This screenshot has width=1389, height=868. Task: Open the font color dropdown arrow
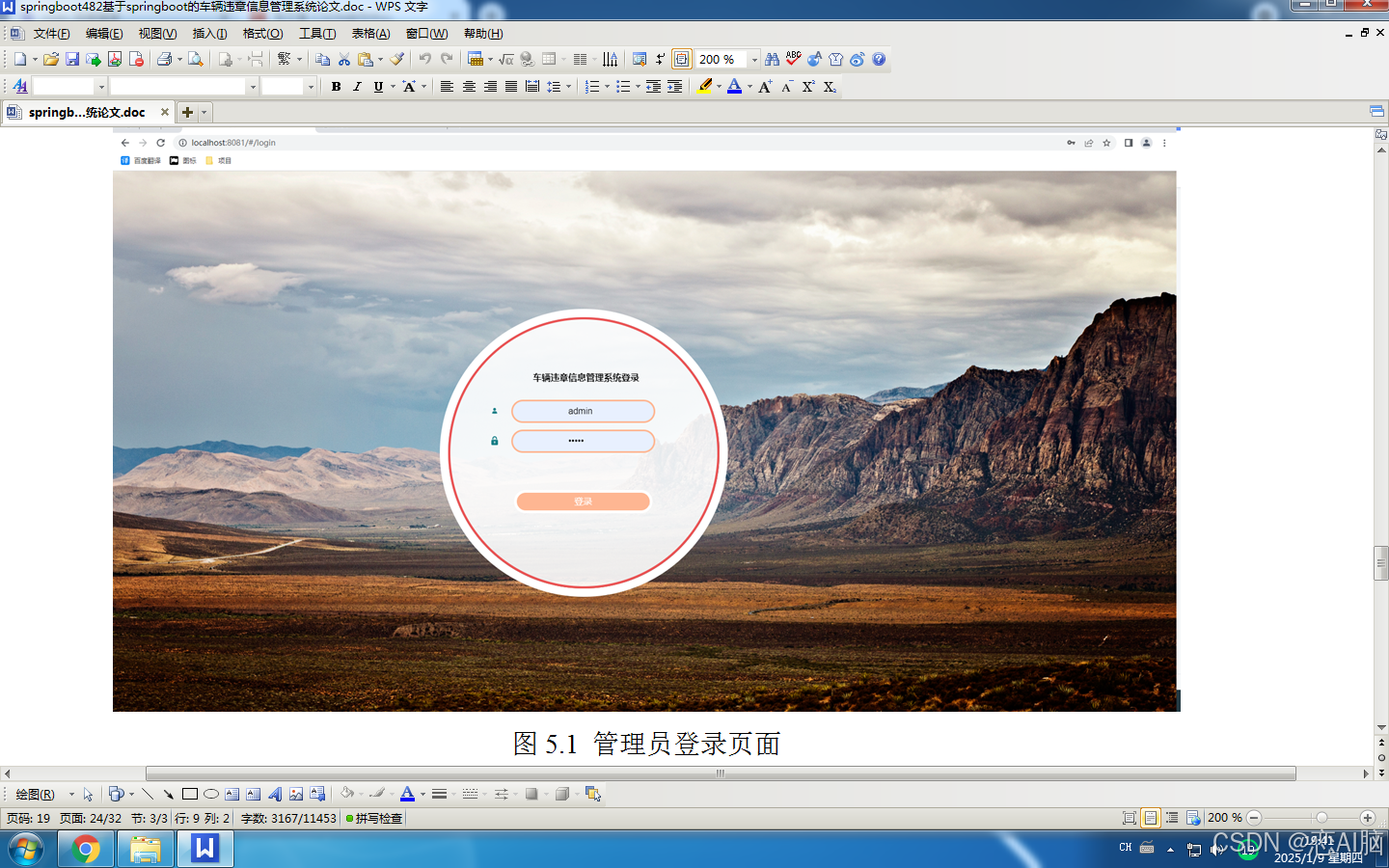749,86
